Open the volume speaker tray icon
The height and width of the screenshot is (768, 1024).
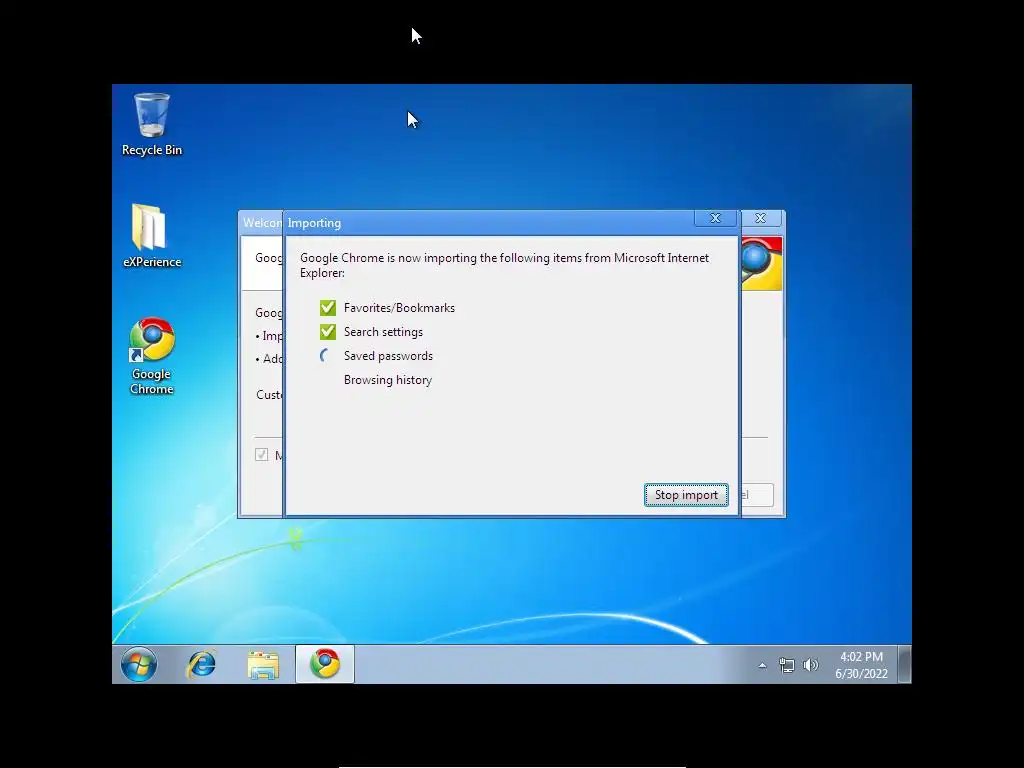[x=810, y=665]
